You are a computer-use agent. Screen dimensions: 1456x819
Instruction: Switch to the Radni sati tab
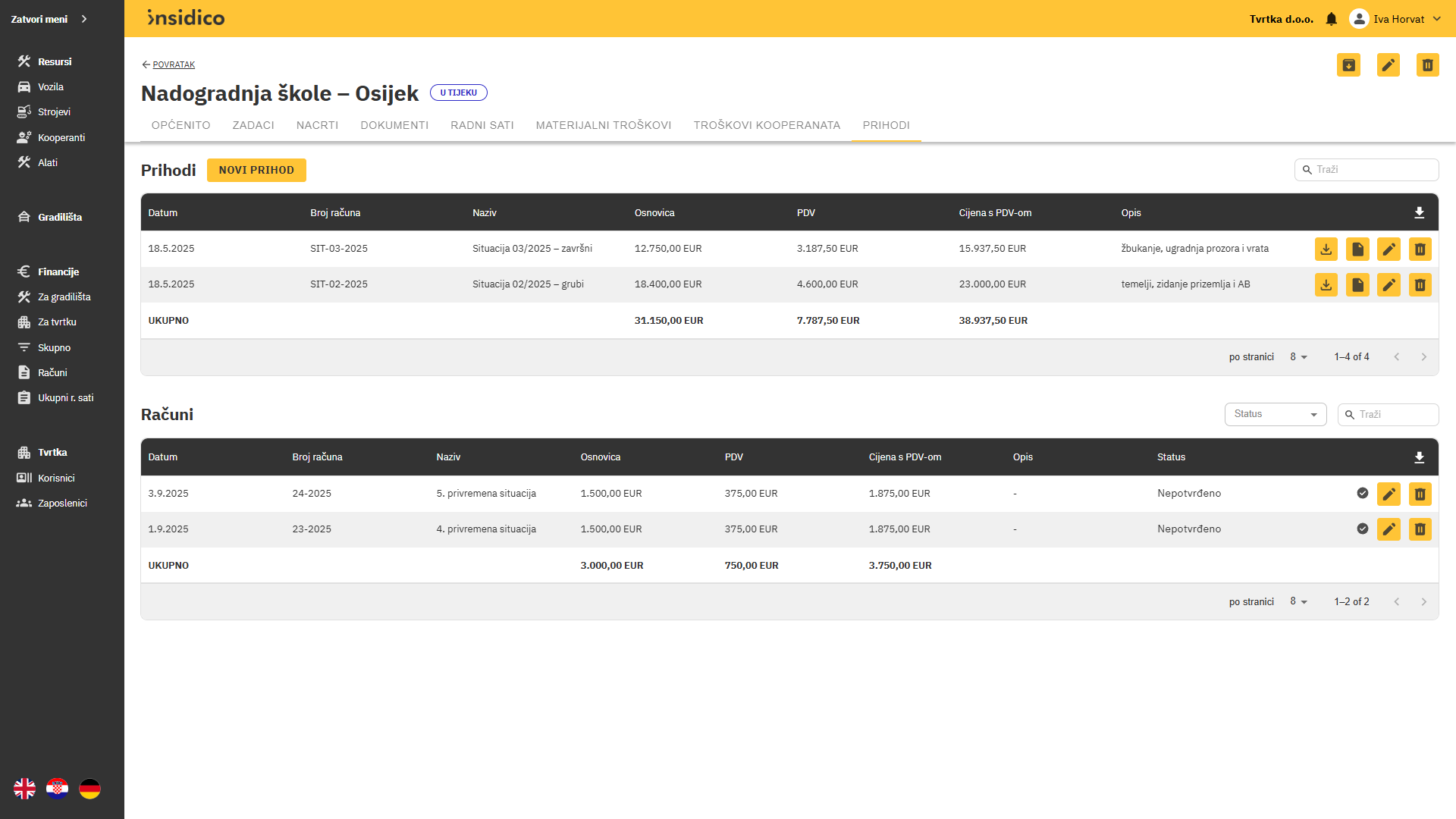pos(482,125)
